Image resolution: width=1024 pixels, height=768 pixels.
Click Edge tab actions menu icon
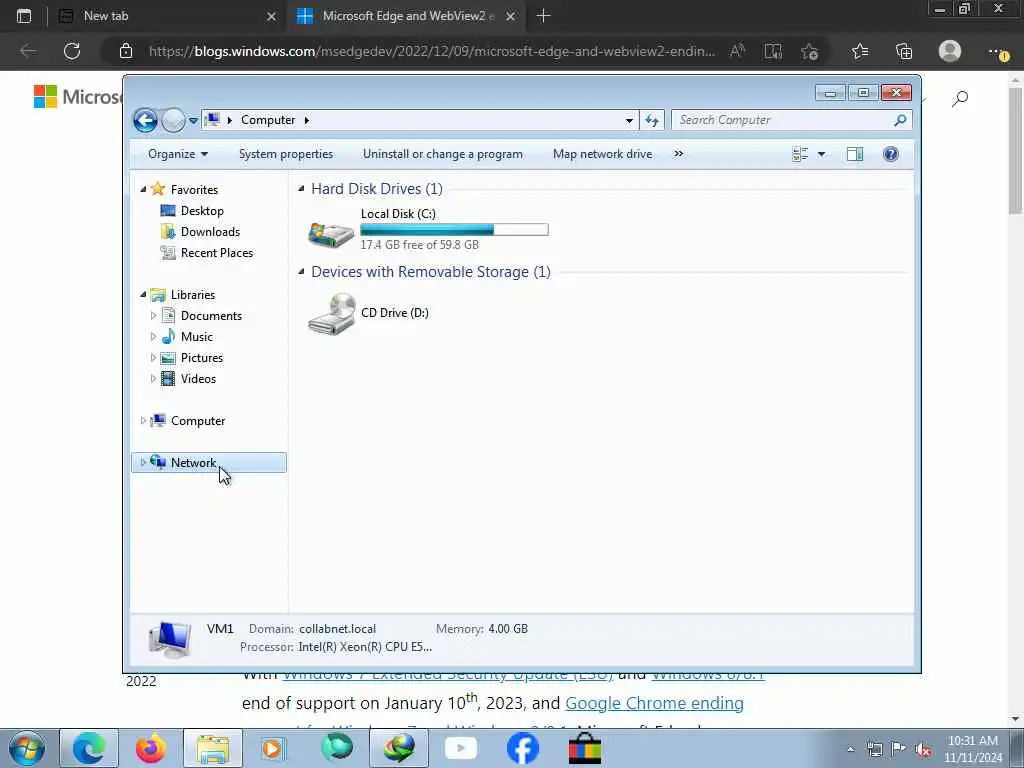(x=24, y=16)
